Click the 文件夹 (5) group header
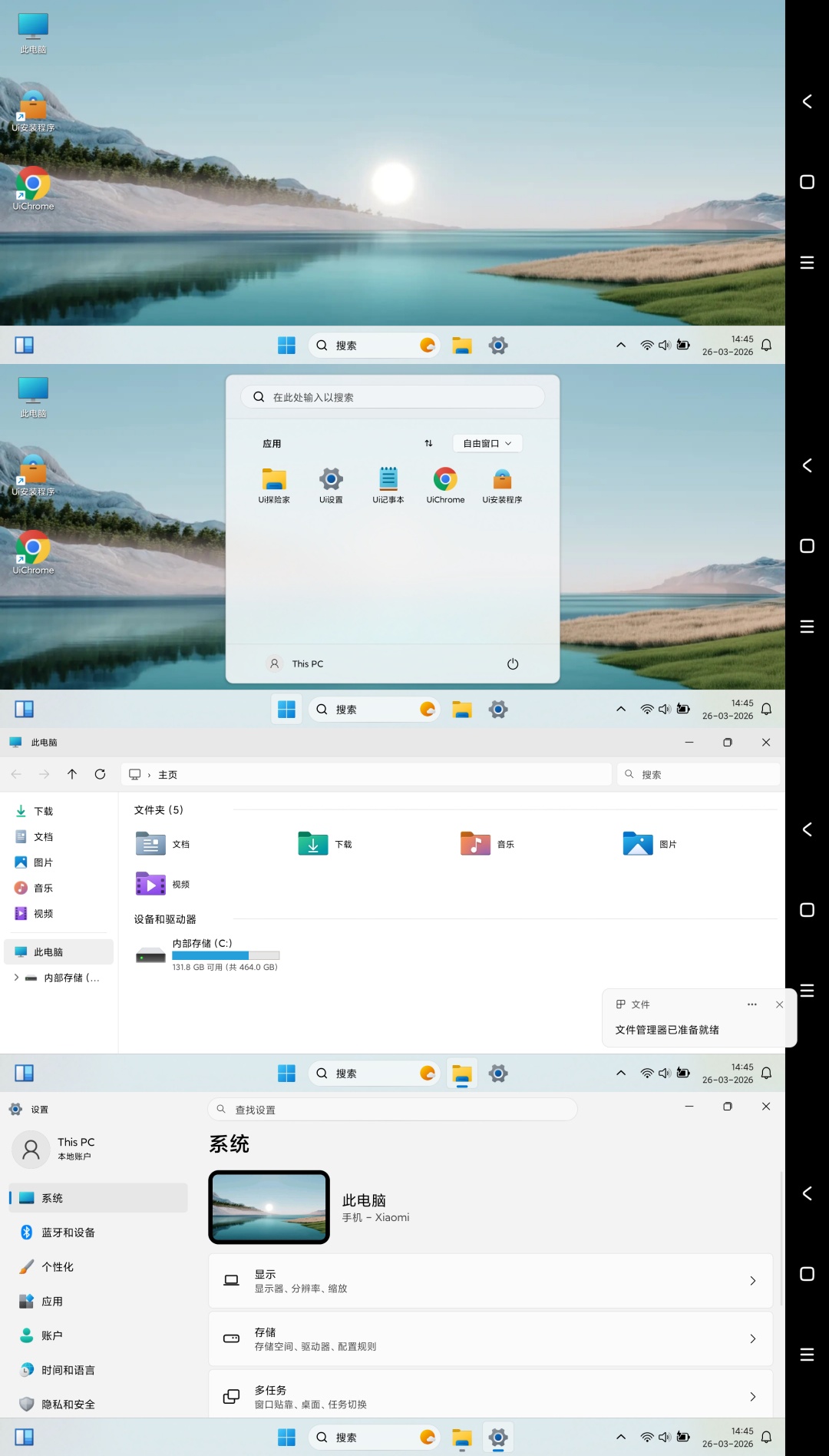The width and height of the screenshot is (829, 1456). pos(159,809)
